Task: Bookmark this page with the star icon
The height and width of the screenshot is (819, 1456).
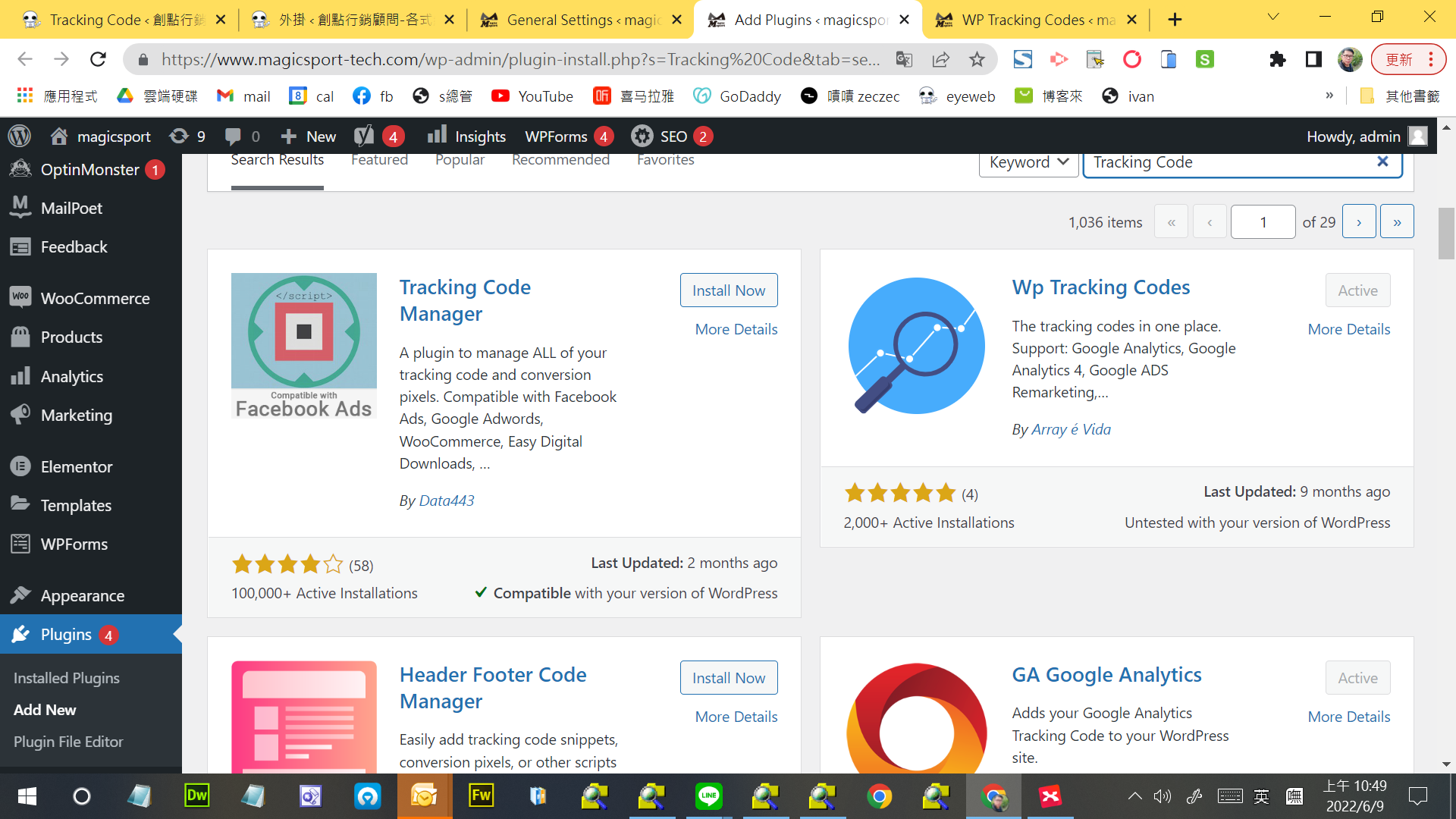Action: point(977,59)
